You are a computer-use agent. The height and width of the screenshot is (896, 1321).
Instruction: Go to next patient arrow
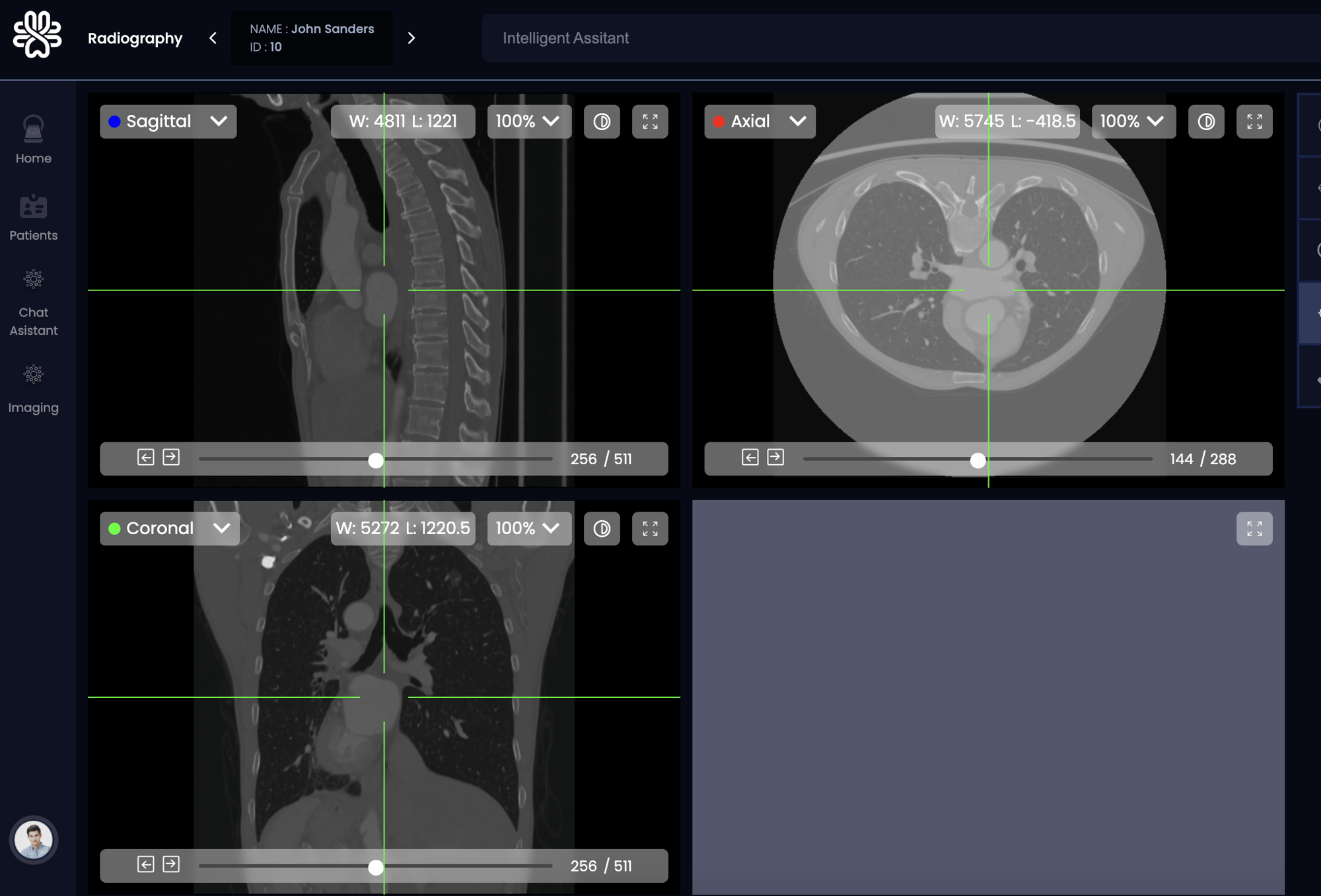(411, 38)
